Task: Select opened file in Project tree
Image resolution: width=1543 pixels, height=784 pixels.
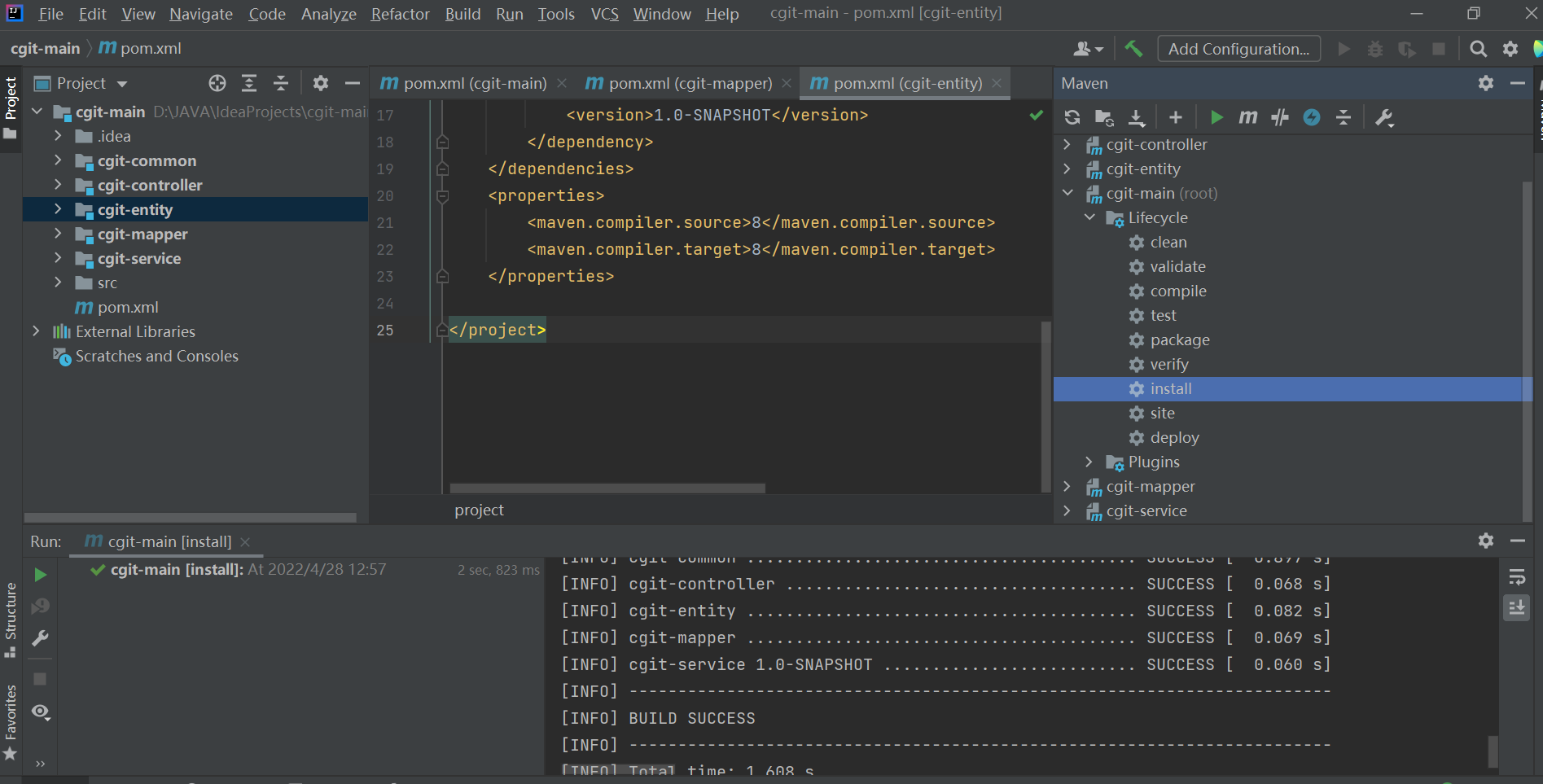Action: pyautogui.click(x=217, y=83)
